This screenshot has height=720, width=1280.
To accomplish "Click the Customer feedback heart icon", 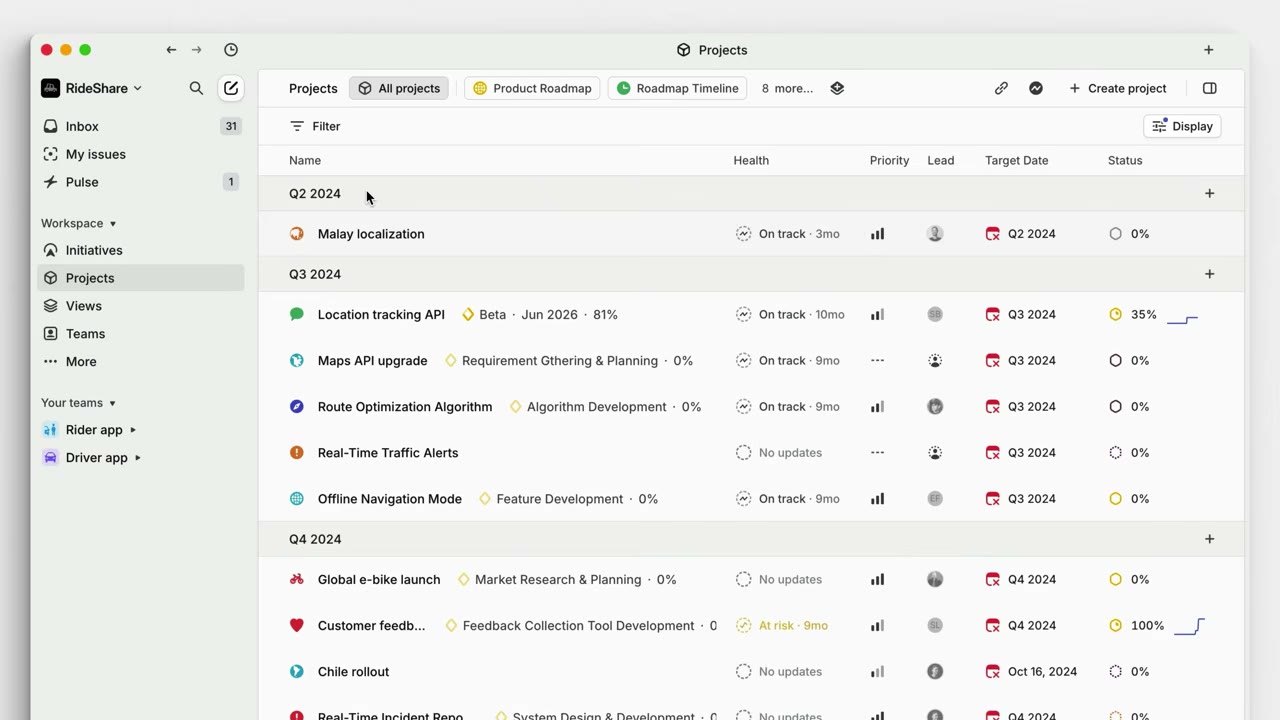I will [297, 626].
